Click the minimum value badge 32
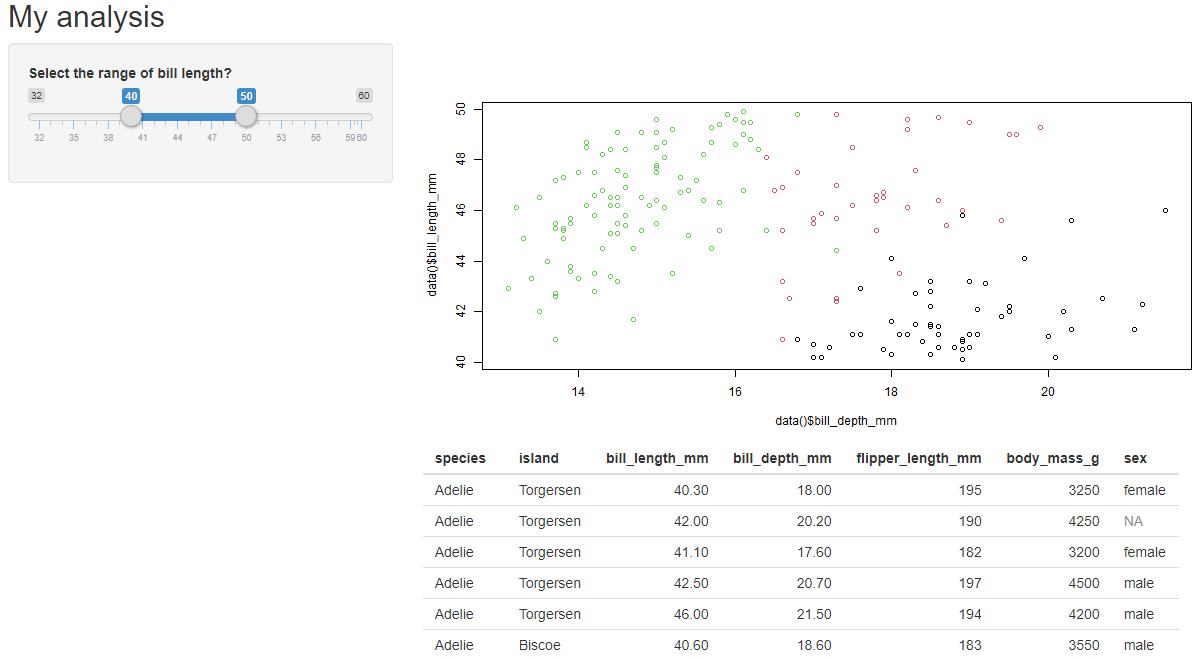1203x657 pixels. point(36,96)
